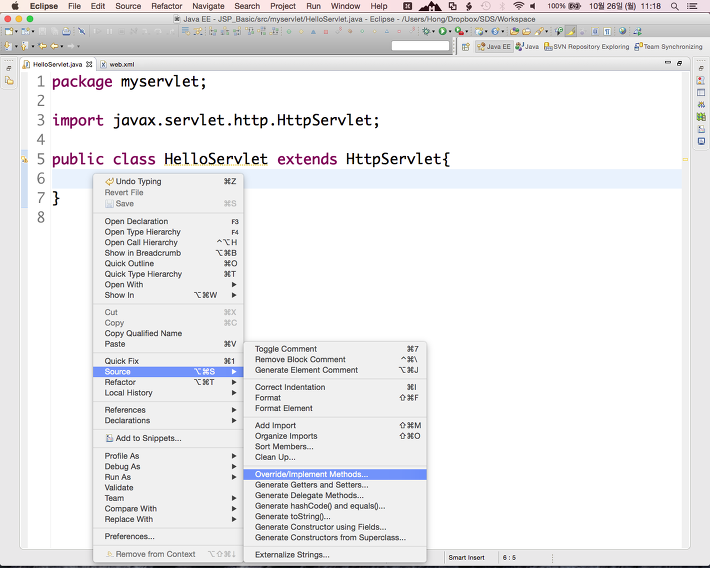The width and height of the screenshot is (710, 568).
Task: Select Format in Source submenu
Action: [335, 398]
